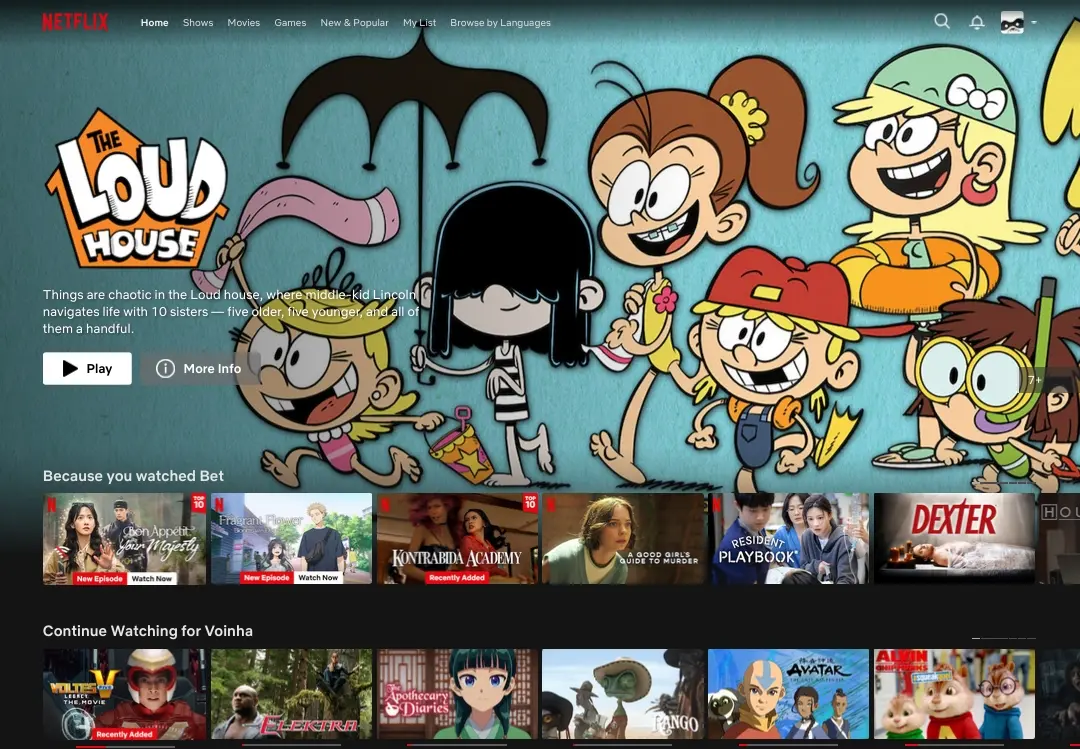Viewport: 1080px width, 749px height.
Task: Click Watch Now on Fragrant Flower
Action: tap(318, 577)
